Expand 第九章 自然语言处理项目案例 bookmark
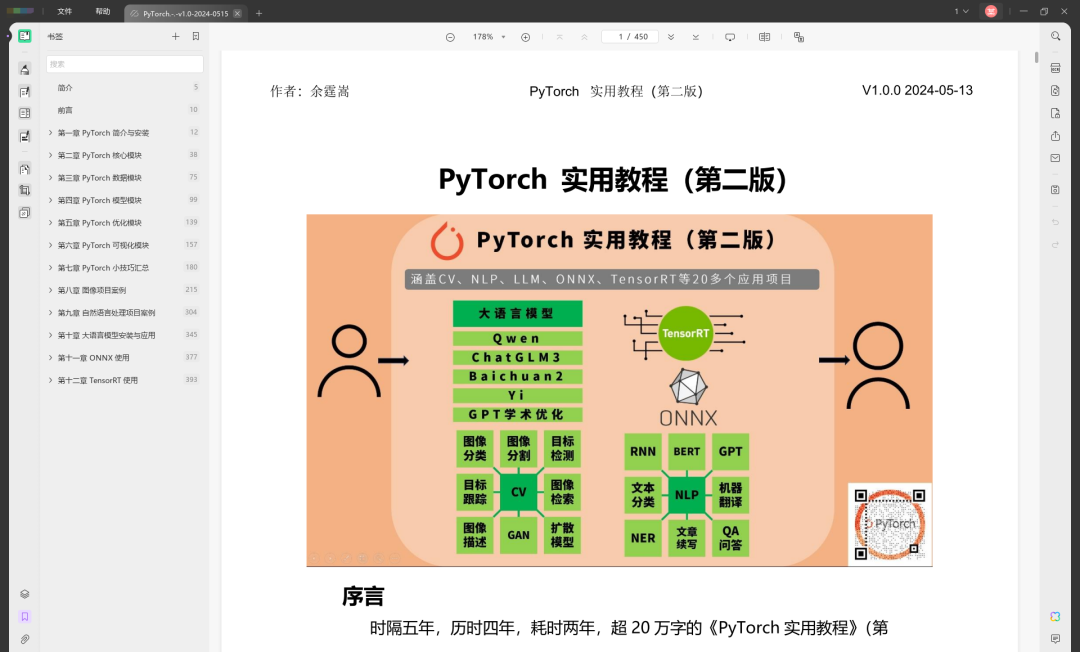This screenshot has height=652, width=1080. pos(50,313)
